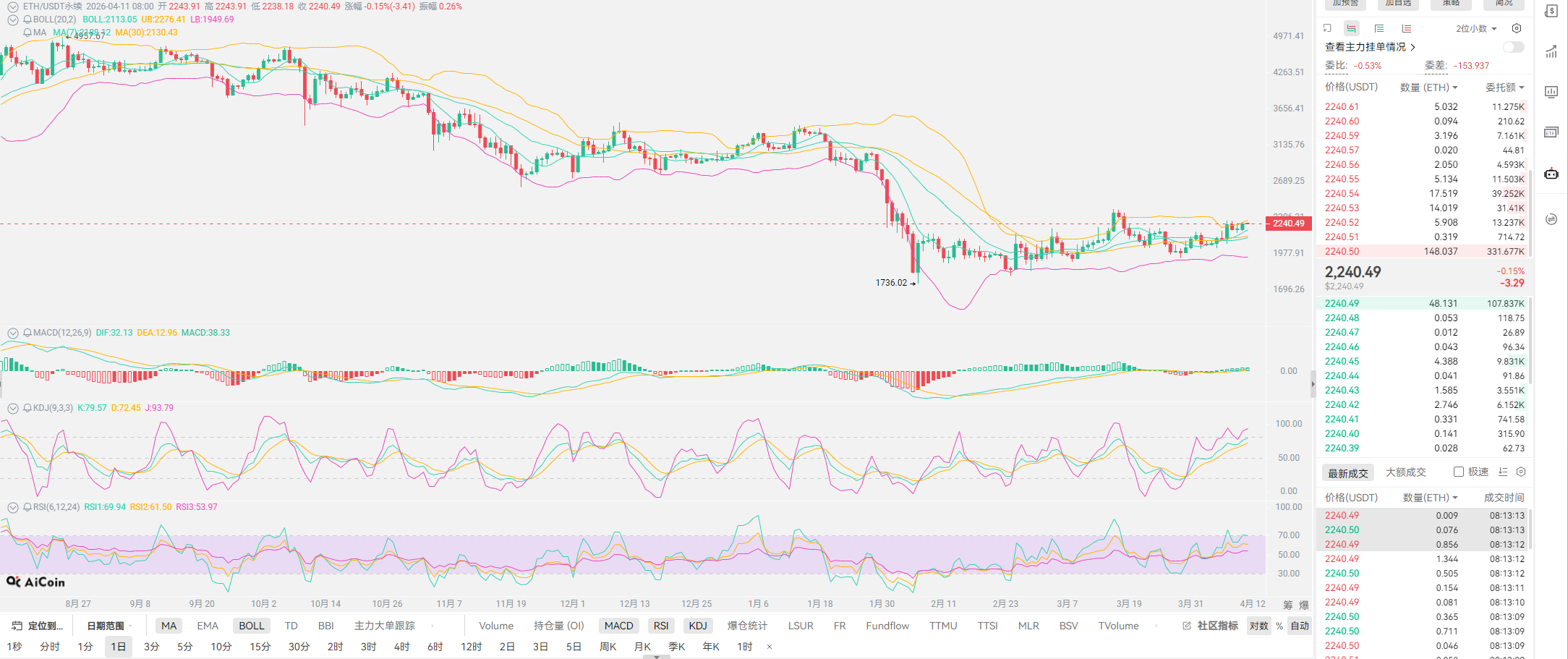Toggle the 查看主力挂单情况 switch
The image size is (1568, 659).
point(1513,47)
